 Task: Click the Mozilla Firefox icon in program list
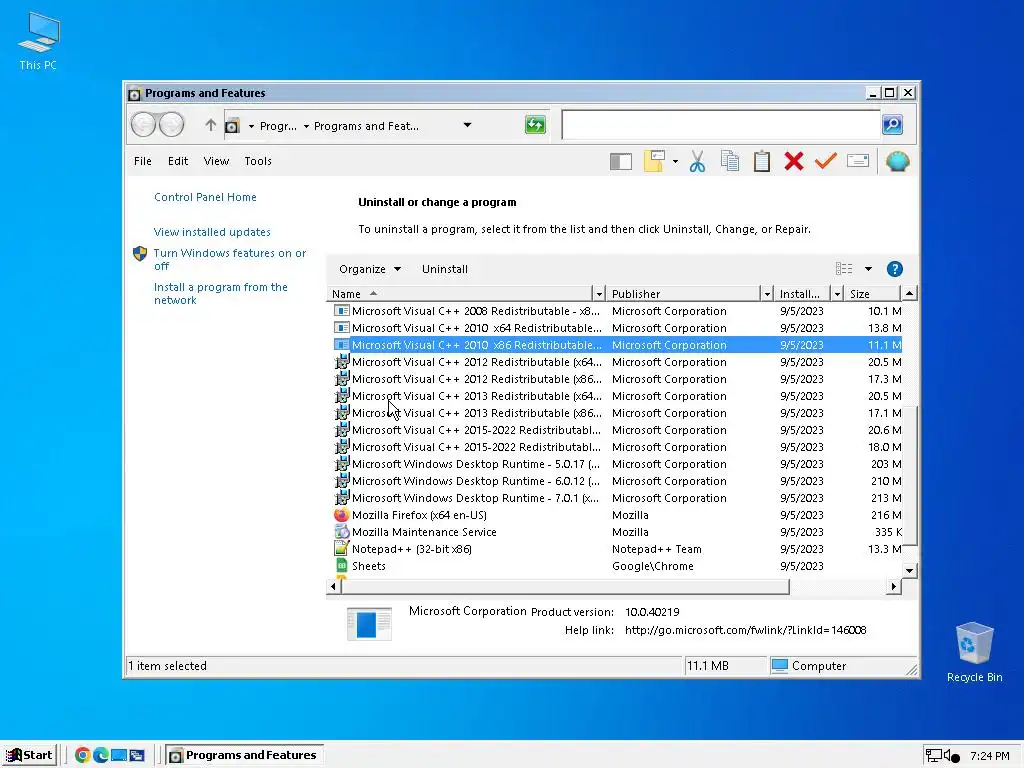click(x=342, y=515)
